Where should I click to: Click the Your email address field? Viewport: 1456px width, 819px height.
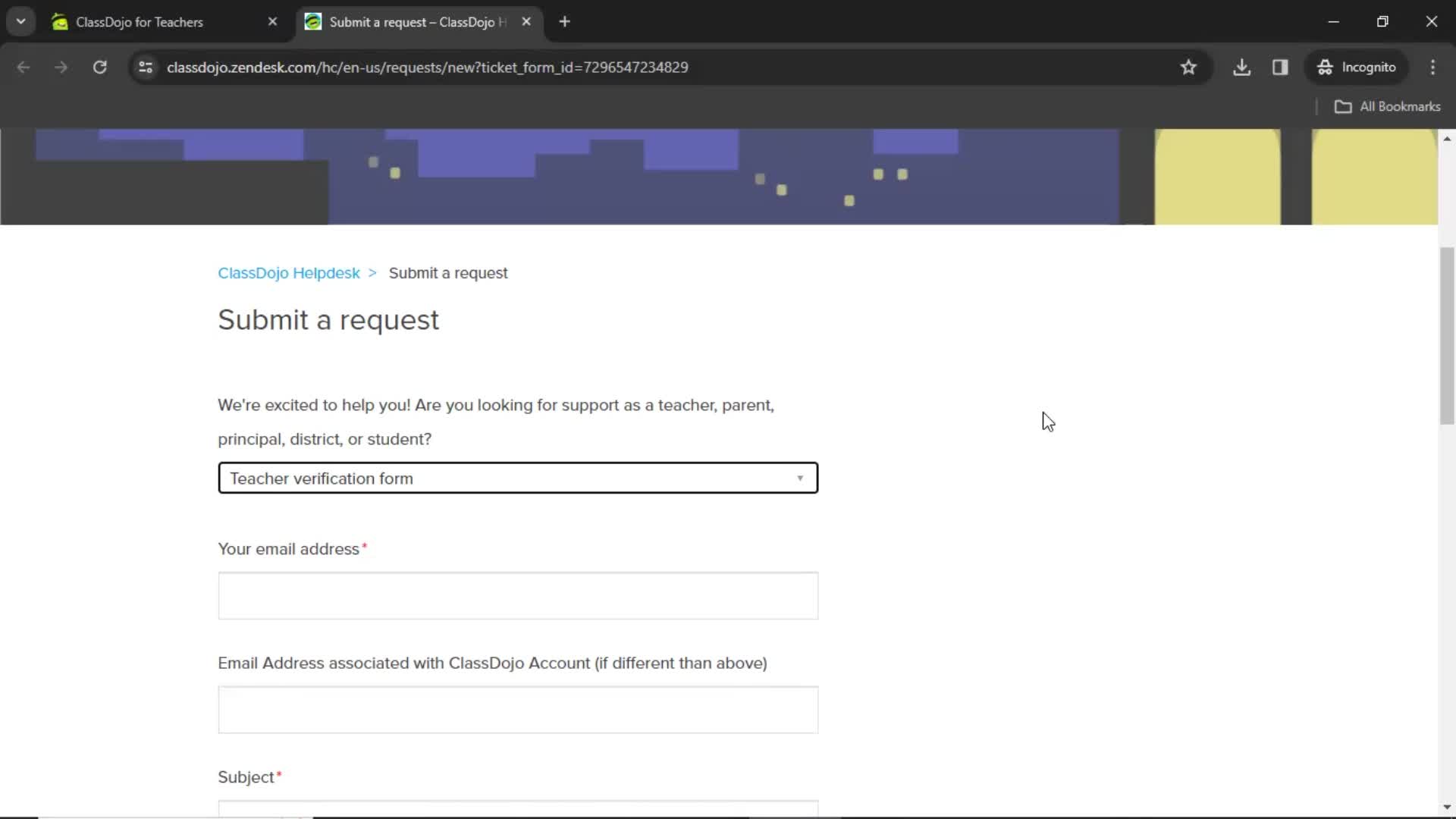pyautogui.click(x=517, y=595)
